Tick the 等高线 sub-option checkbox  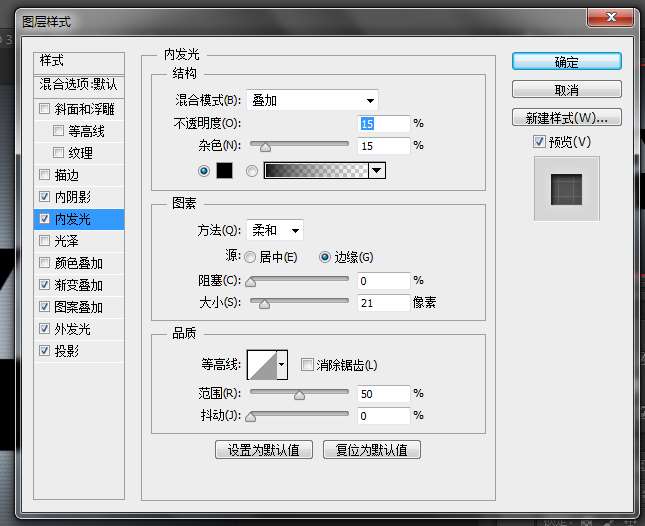click(58, 131)
